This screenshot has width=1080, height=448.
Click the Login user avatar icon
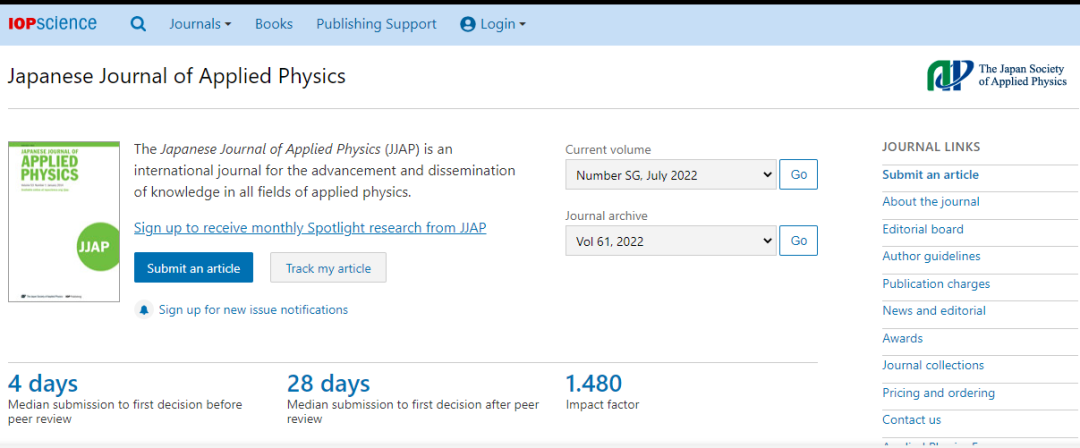coord(467,24)
